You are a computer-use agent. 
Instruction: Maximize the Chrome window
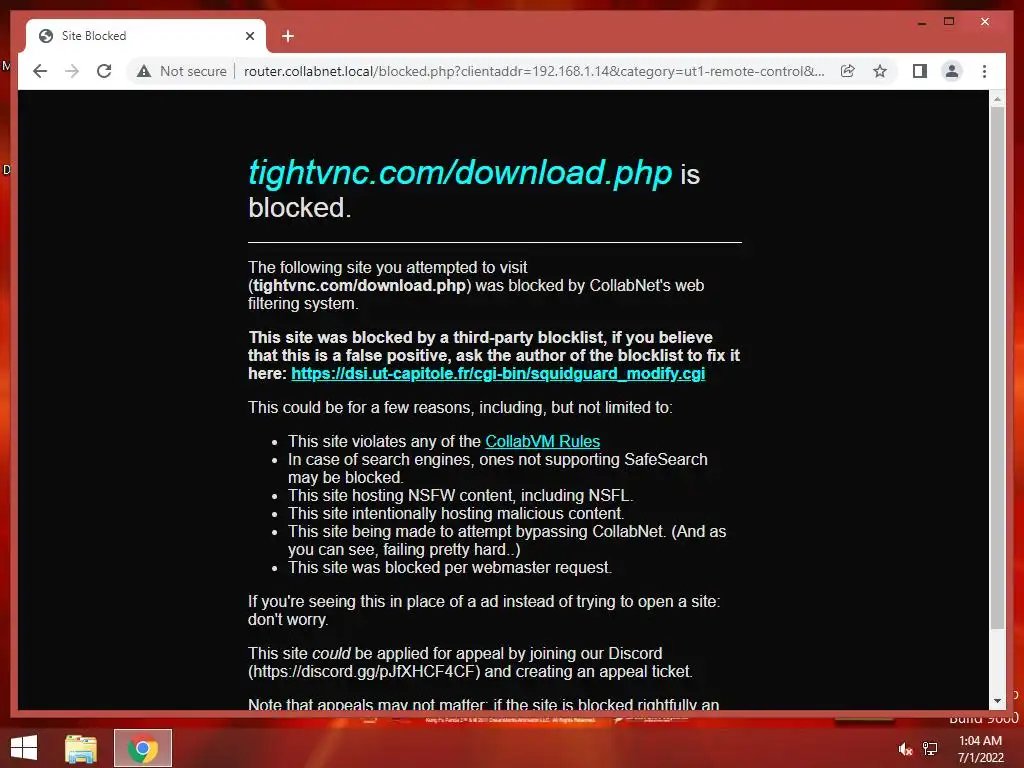949,22
